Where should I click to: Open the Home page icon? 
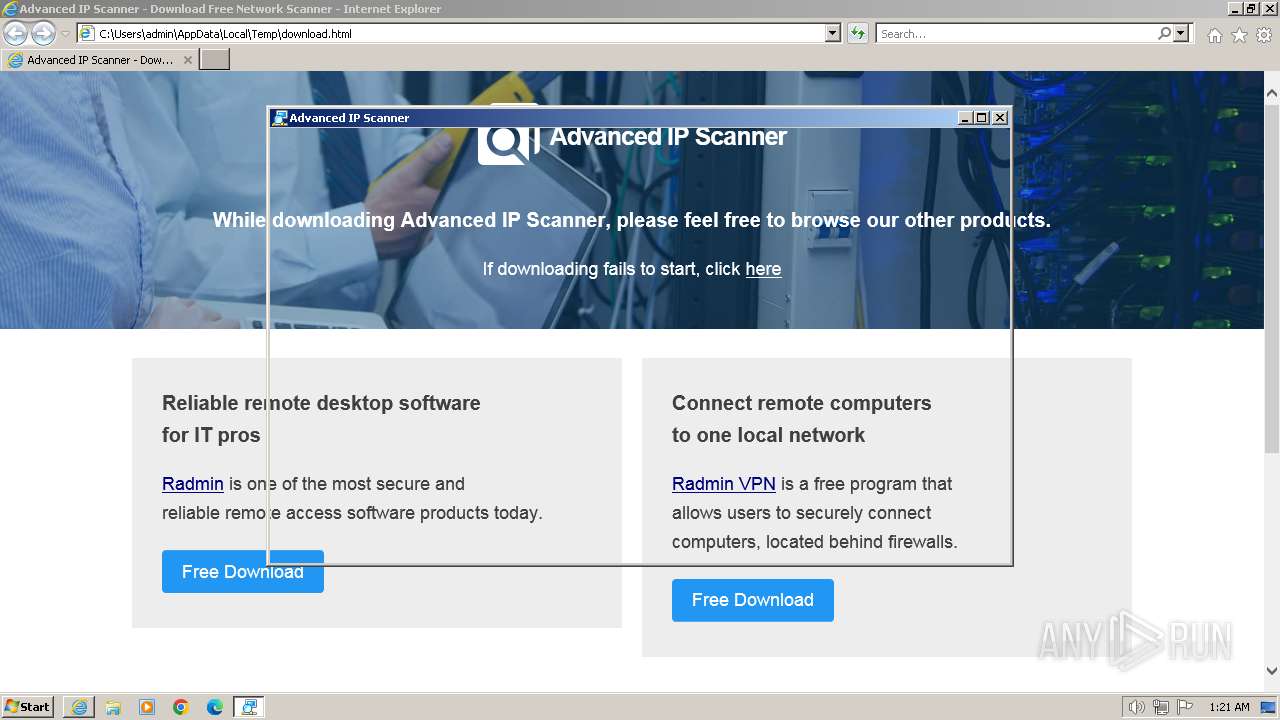[x=1214, y=35]
